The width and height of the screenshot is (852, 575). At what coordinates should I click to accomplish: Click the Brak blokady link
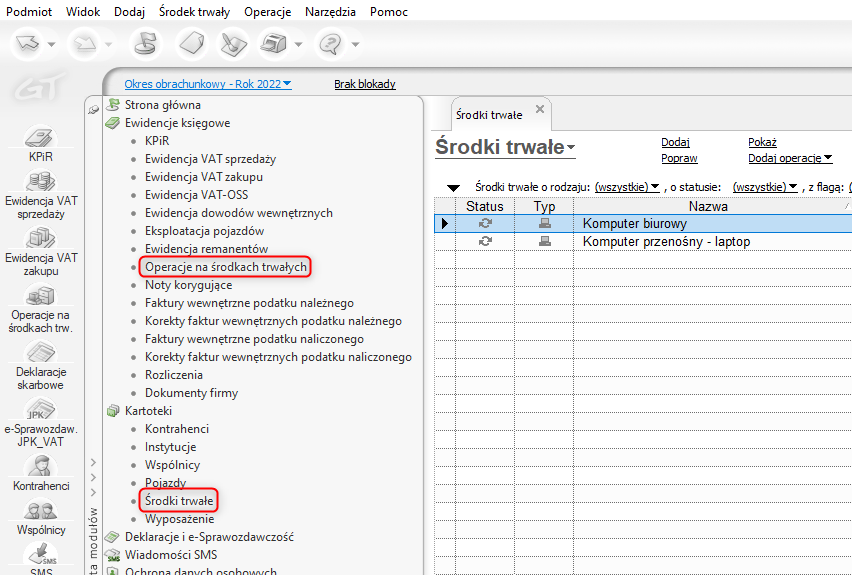coord(364,84)
